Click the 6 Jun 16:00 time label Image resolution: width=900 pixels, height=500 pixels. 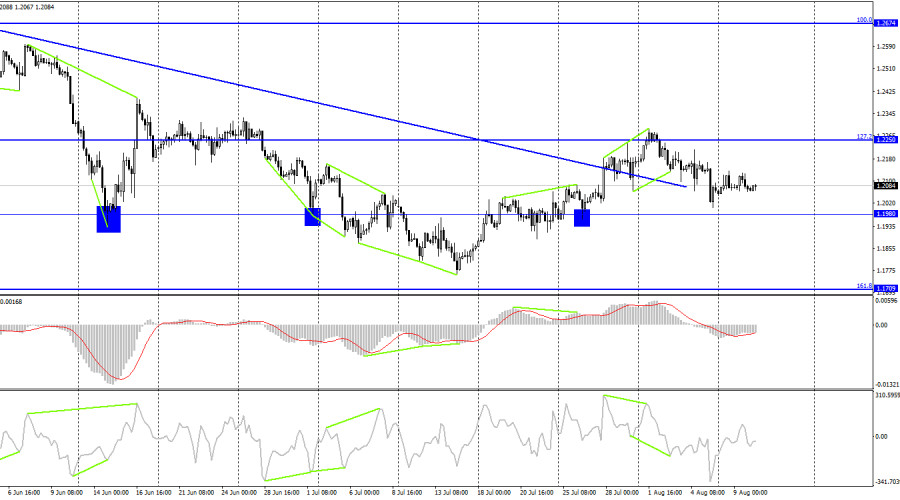24,493
